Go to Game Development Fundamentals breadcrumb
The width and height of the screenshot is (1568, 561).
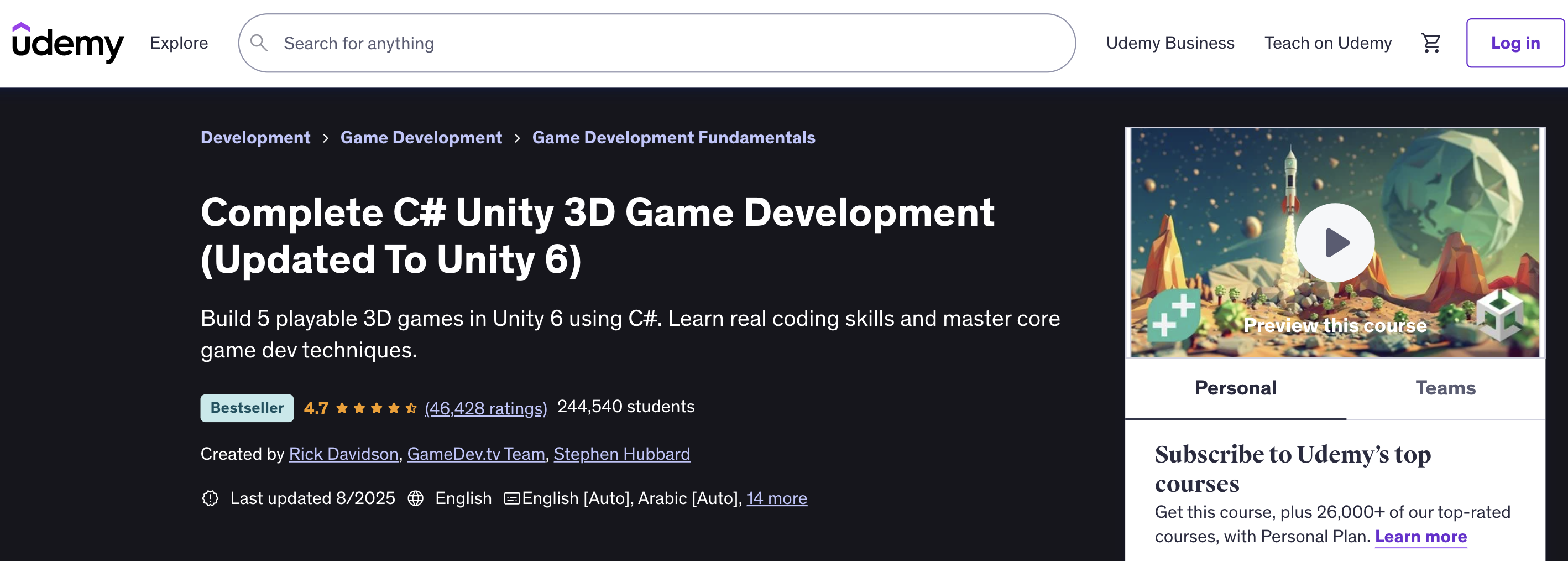[674, 138]
